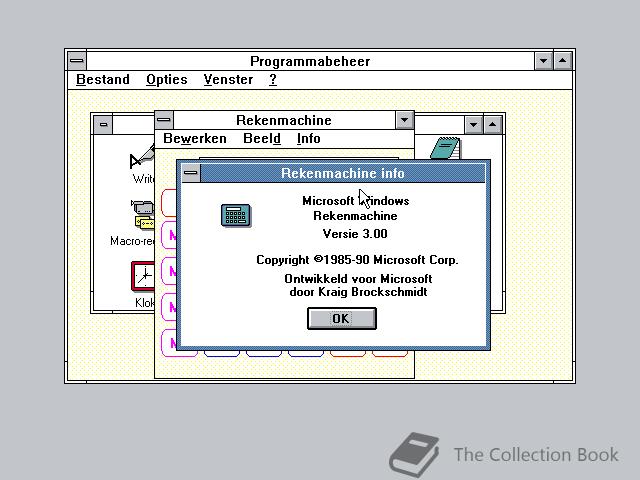Open the Bestand menu in Programmabeheer

[x=103, y=80]
